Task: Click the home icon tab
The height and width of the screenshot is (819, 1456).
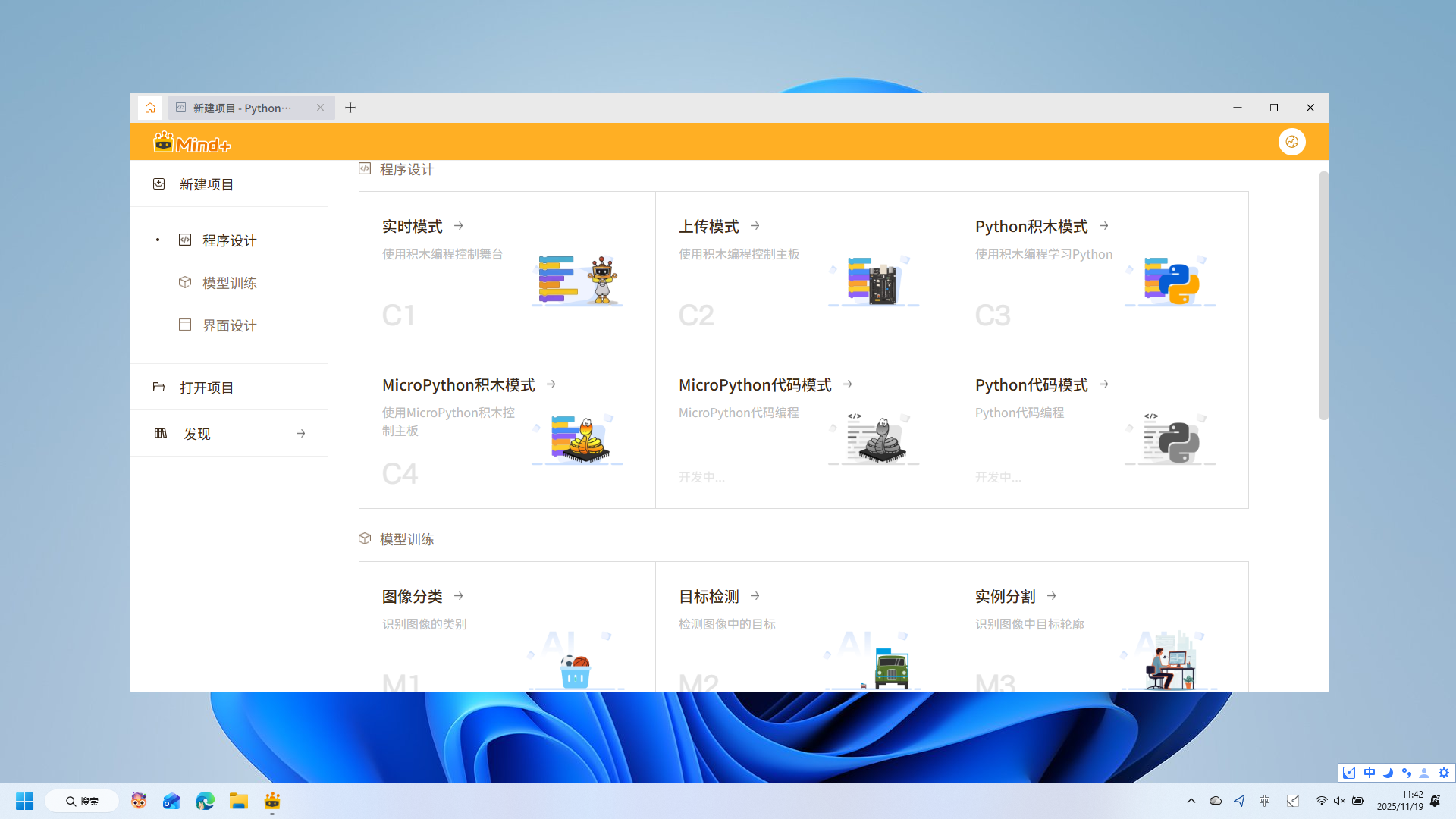Action: 150,108
